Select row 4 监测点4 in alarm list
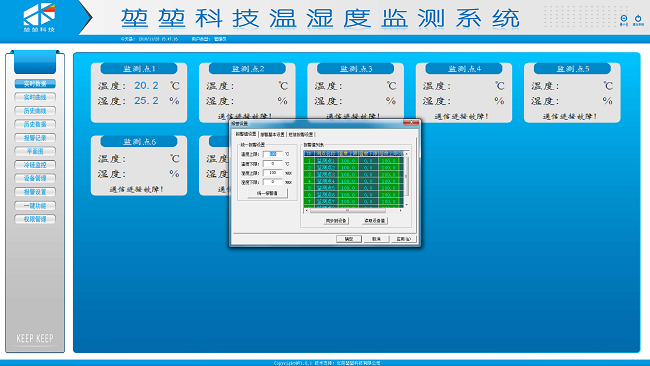Screen dimensions: 650x366 tap(354, 181)
